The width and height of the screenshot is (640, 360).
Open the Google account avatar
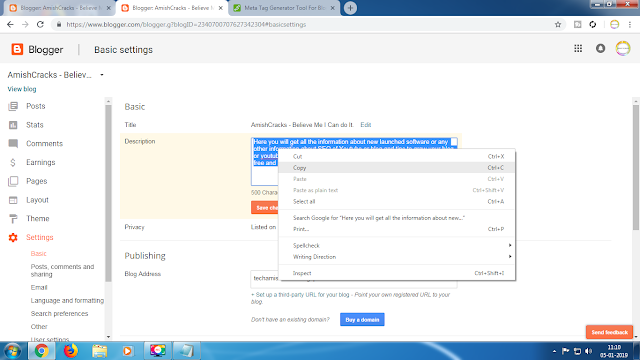pos(623,49)
